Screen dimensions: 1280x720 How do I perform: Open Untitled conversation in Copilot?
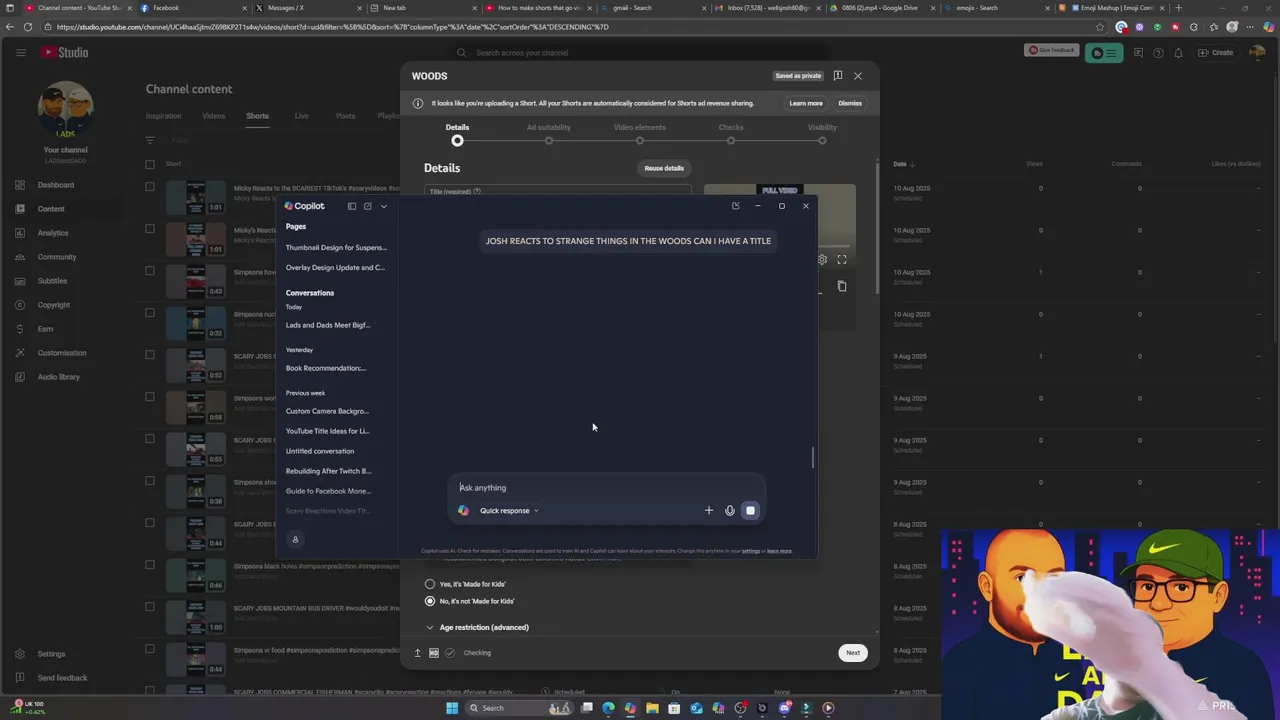click(320, 451)
